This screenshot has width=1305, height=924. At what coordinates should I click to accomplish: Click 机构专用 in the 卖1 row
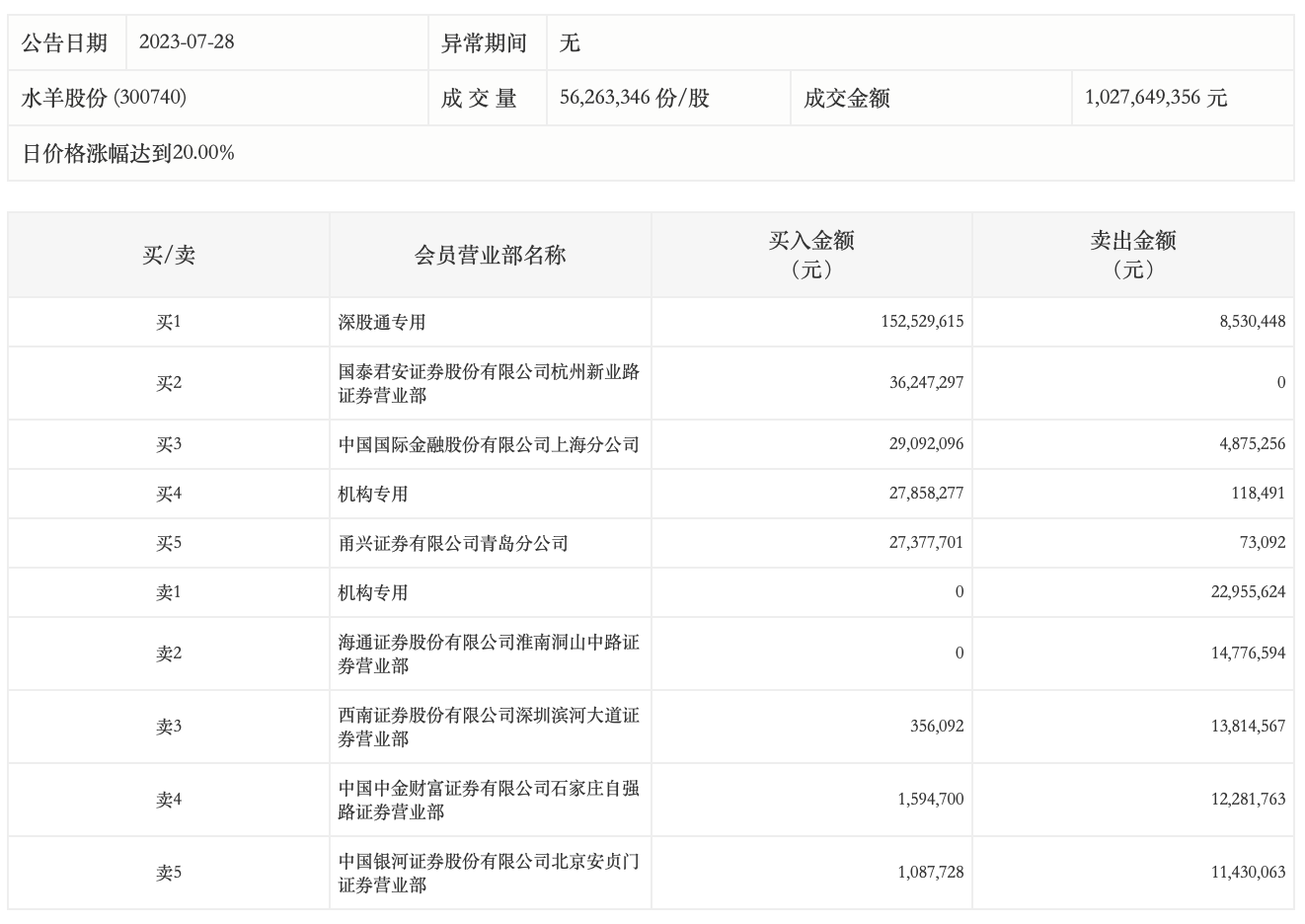point(373,592)
